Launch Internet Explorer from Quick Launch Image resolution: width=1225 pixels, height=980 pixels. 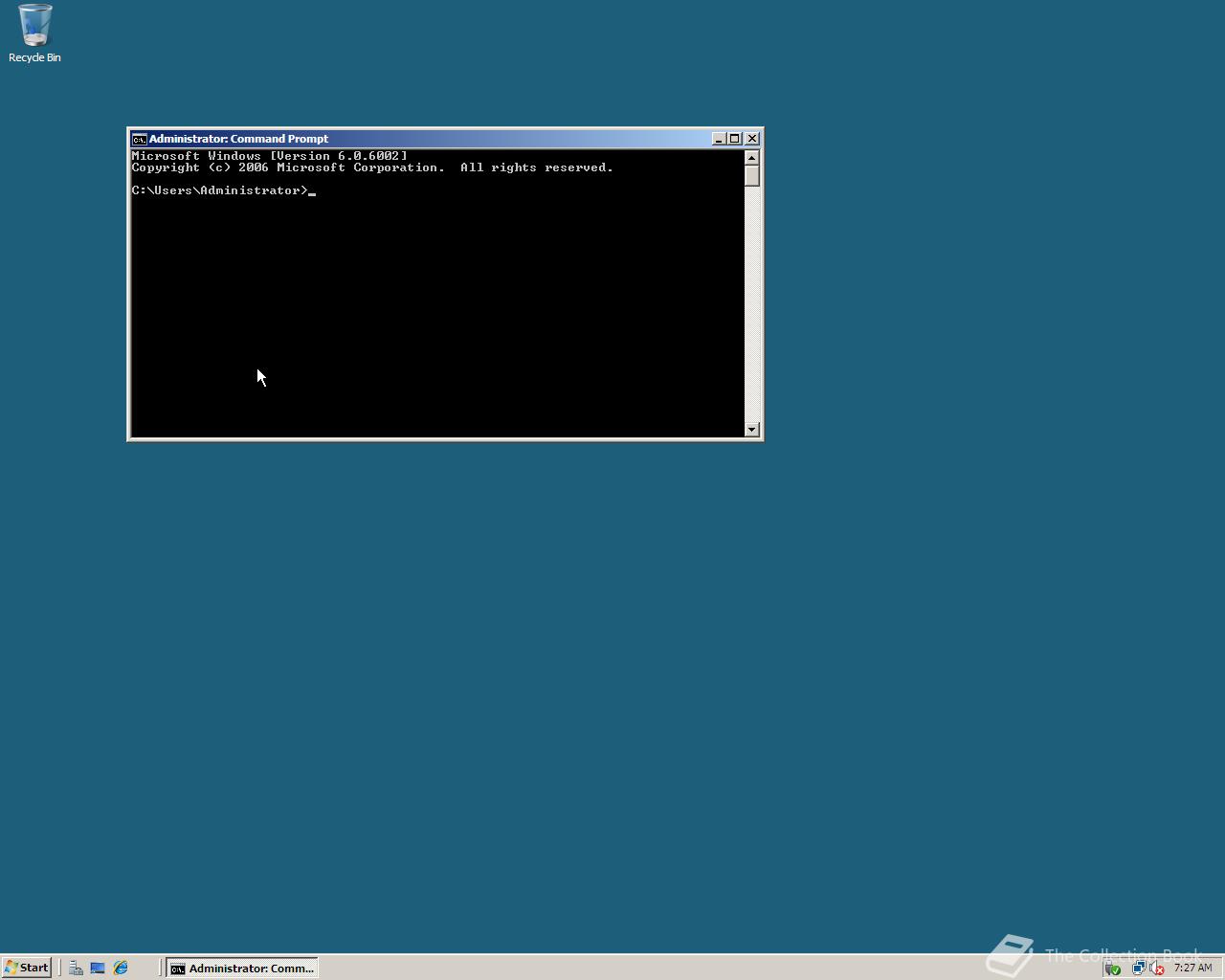(121, 968)
